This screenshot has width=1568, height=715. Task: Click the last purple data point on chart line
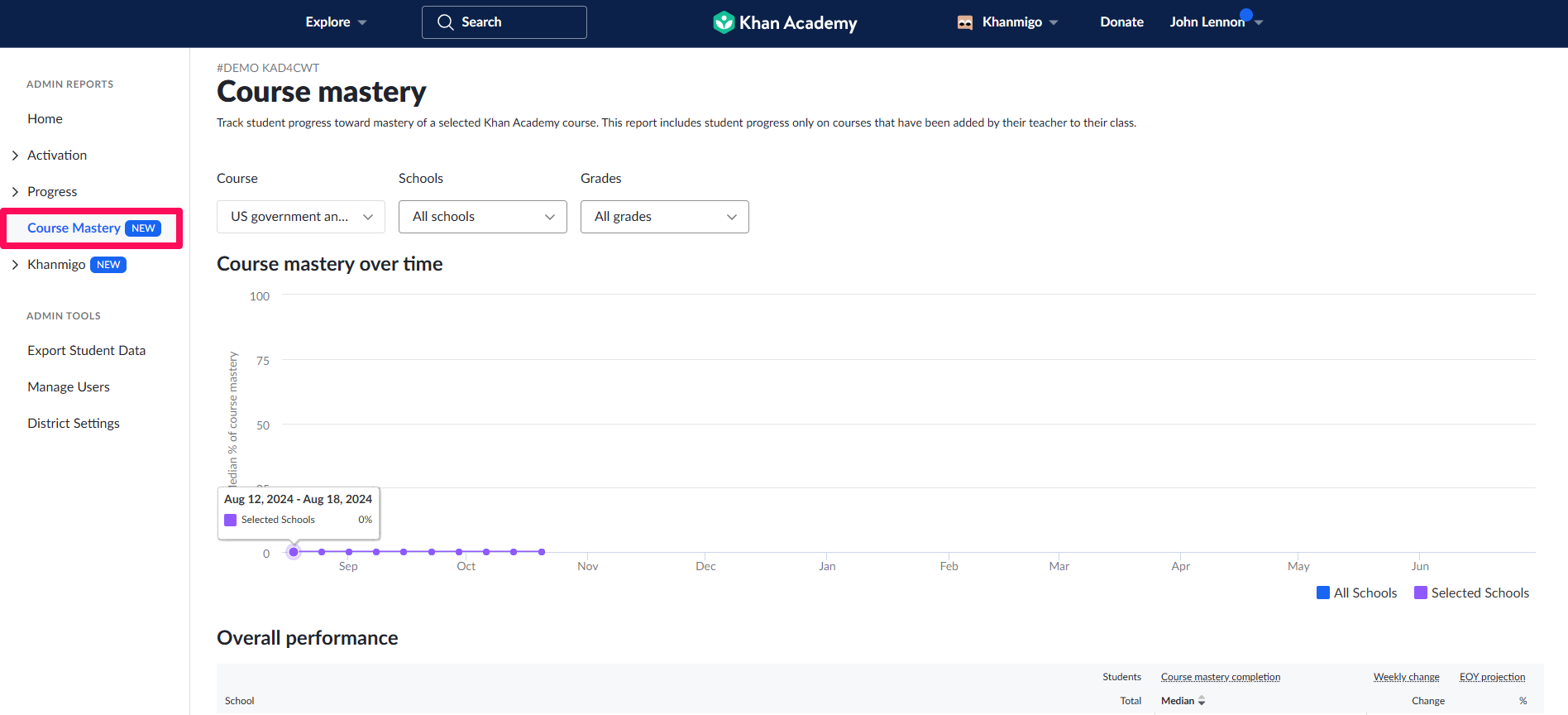tap(542, 552)
